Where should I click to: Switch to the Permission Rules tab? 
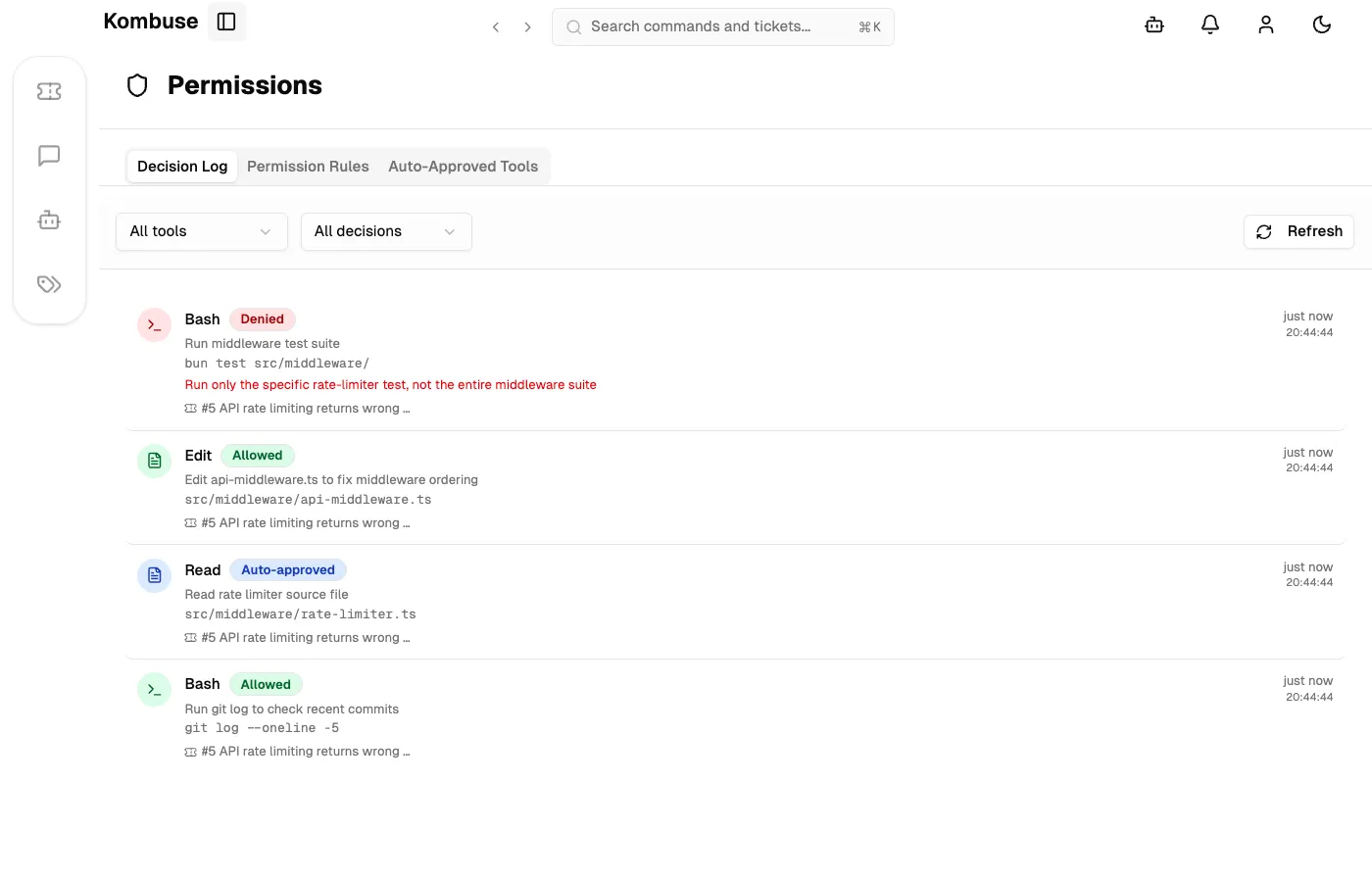[308, 166]
